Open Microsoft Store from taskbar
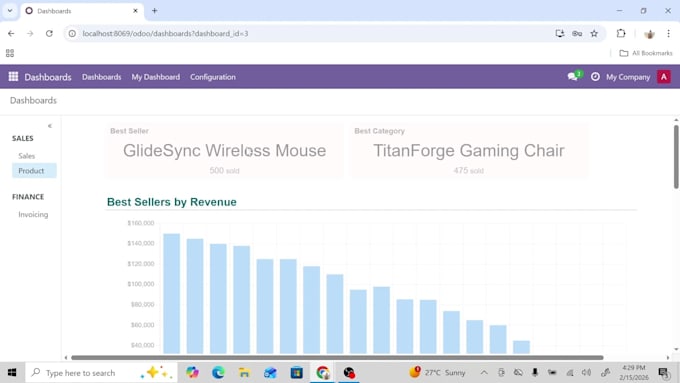Image resolution: width=680 pixels, height=383 pixels. click(x=297, y=373)
